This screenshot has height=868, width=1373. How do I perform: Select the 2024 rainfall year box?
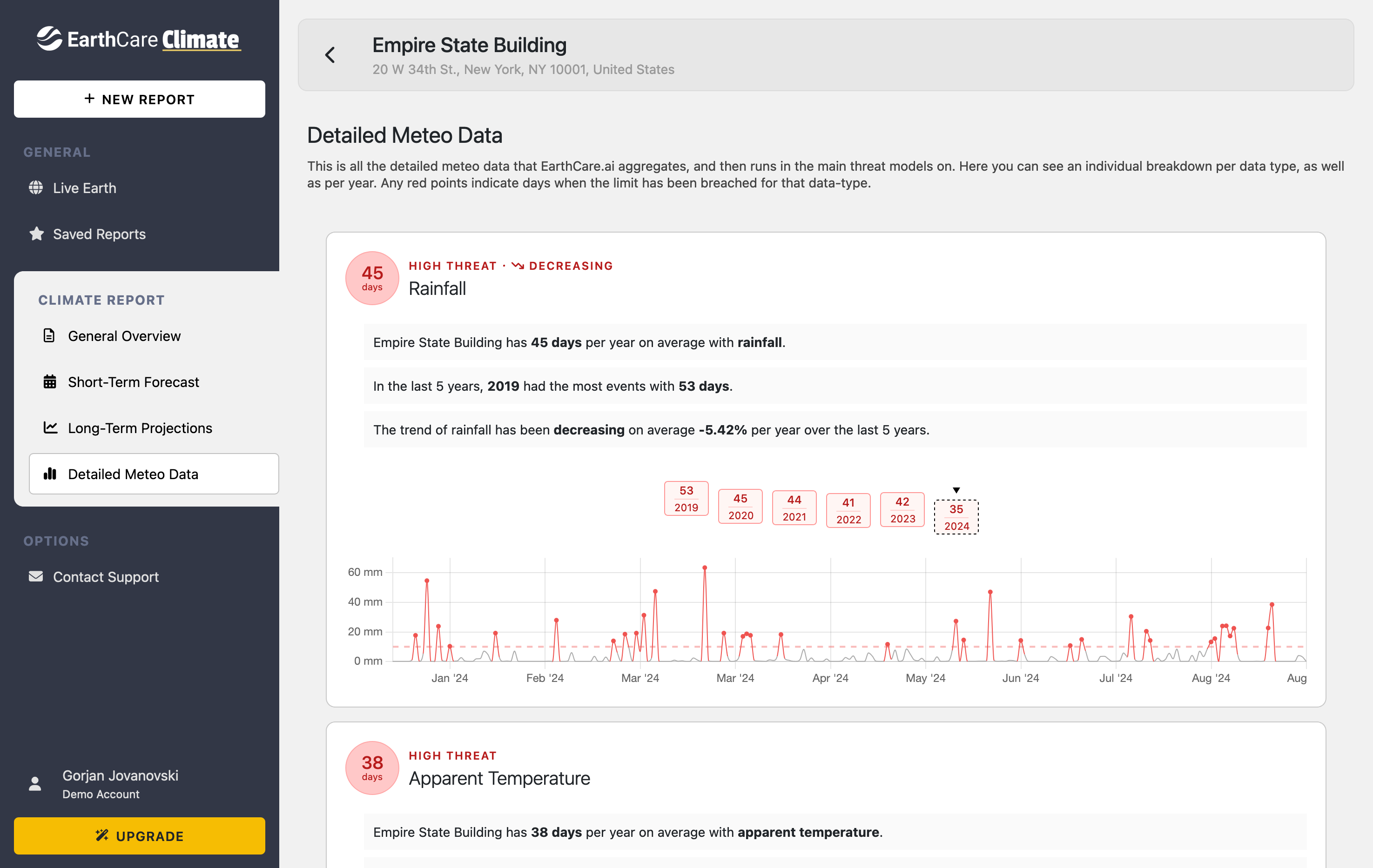coord(956,517)
